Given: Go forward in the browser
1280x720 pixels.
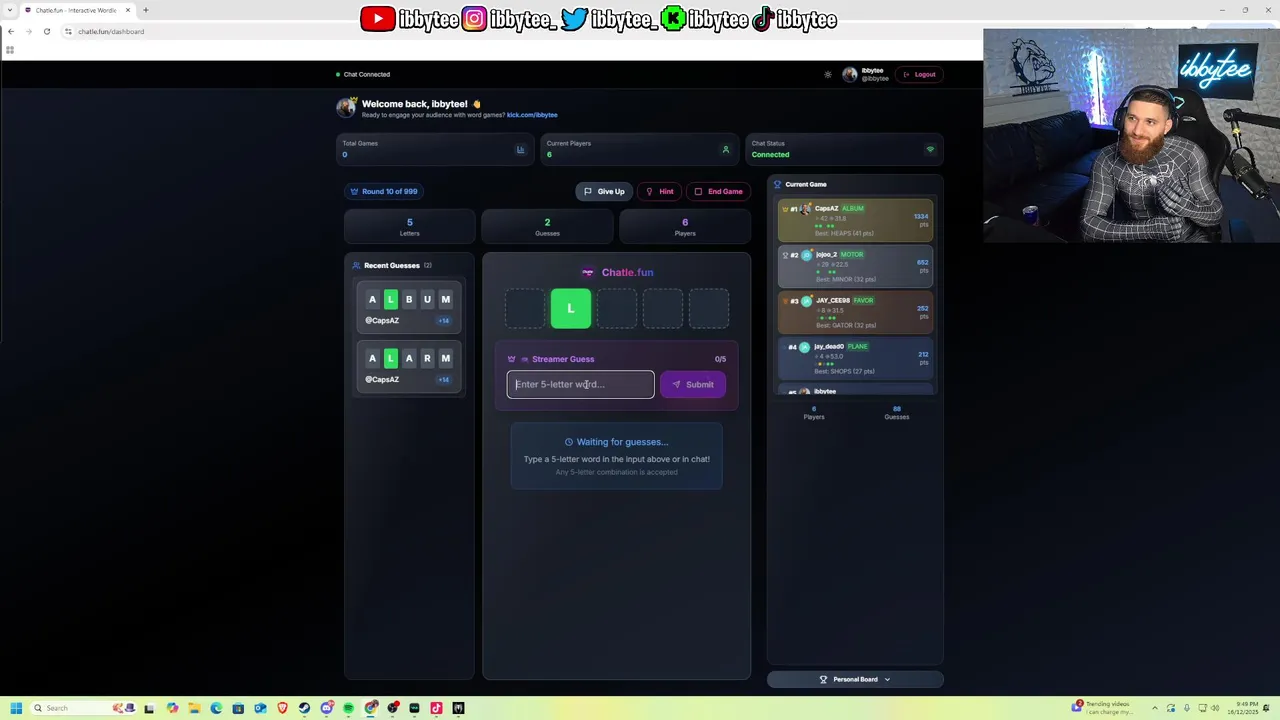Looking at the screenshot, I should click(28, 31).
